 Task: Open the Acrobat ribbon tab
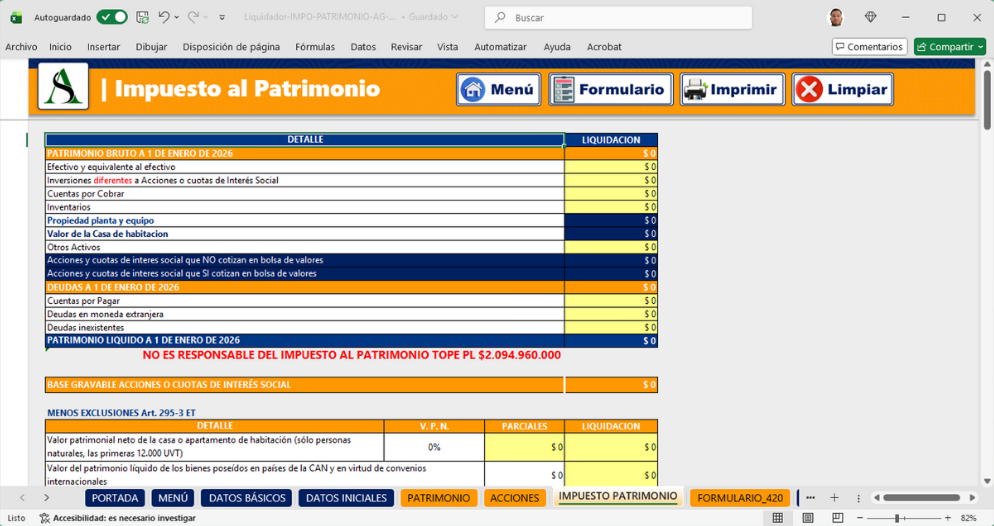point(604,47)
